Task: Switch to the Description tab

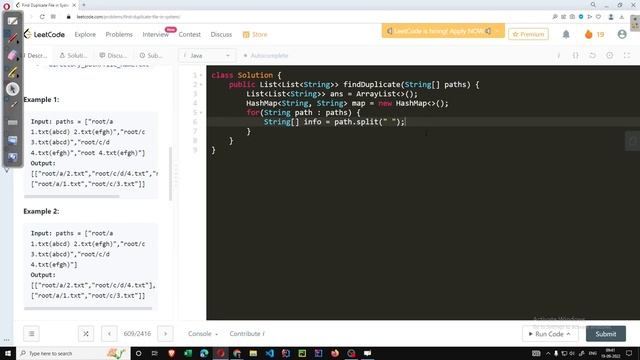Action: tap(36, 56)
